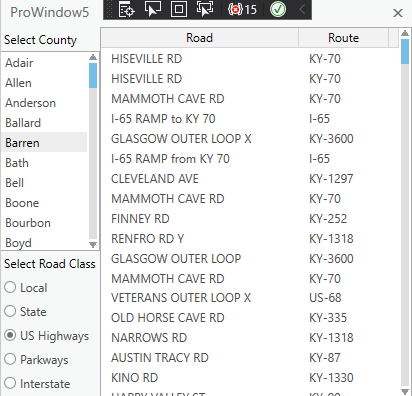Click the RENFRO RD Y entry
The image size is (412, 396).
[x=147, y=239]
